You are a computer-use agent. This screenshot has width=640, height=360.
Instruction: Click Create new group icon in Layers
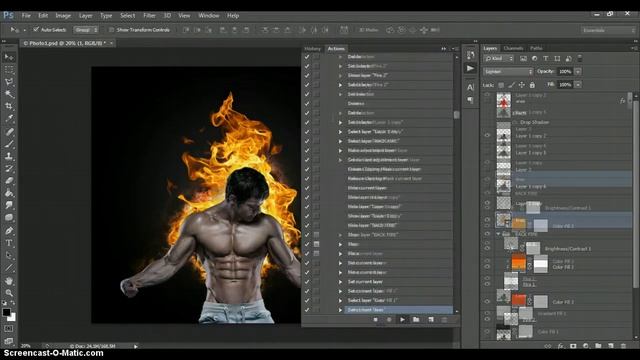pos(598,346)
